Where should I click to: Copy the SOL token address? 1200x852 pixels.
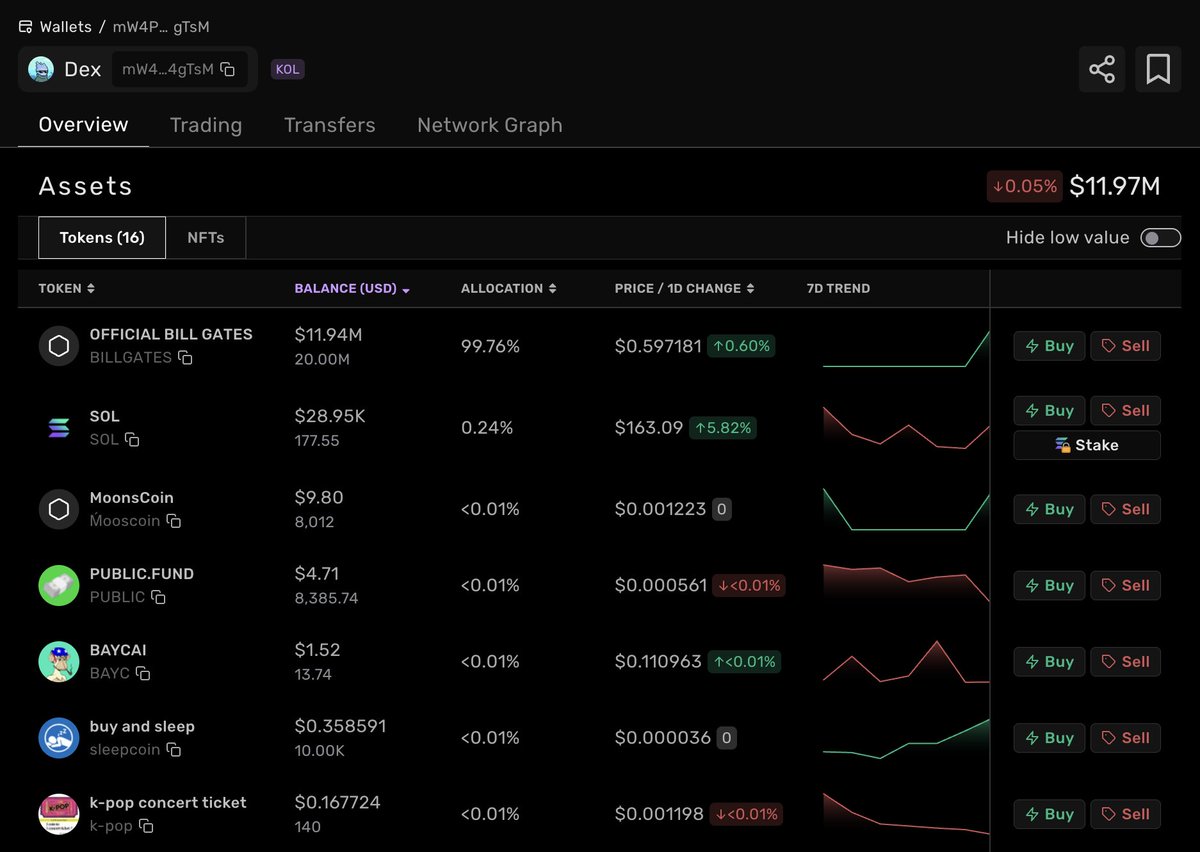[x=132, y=440]
